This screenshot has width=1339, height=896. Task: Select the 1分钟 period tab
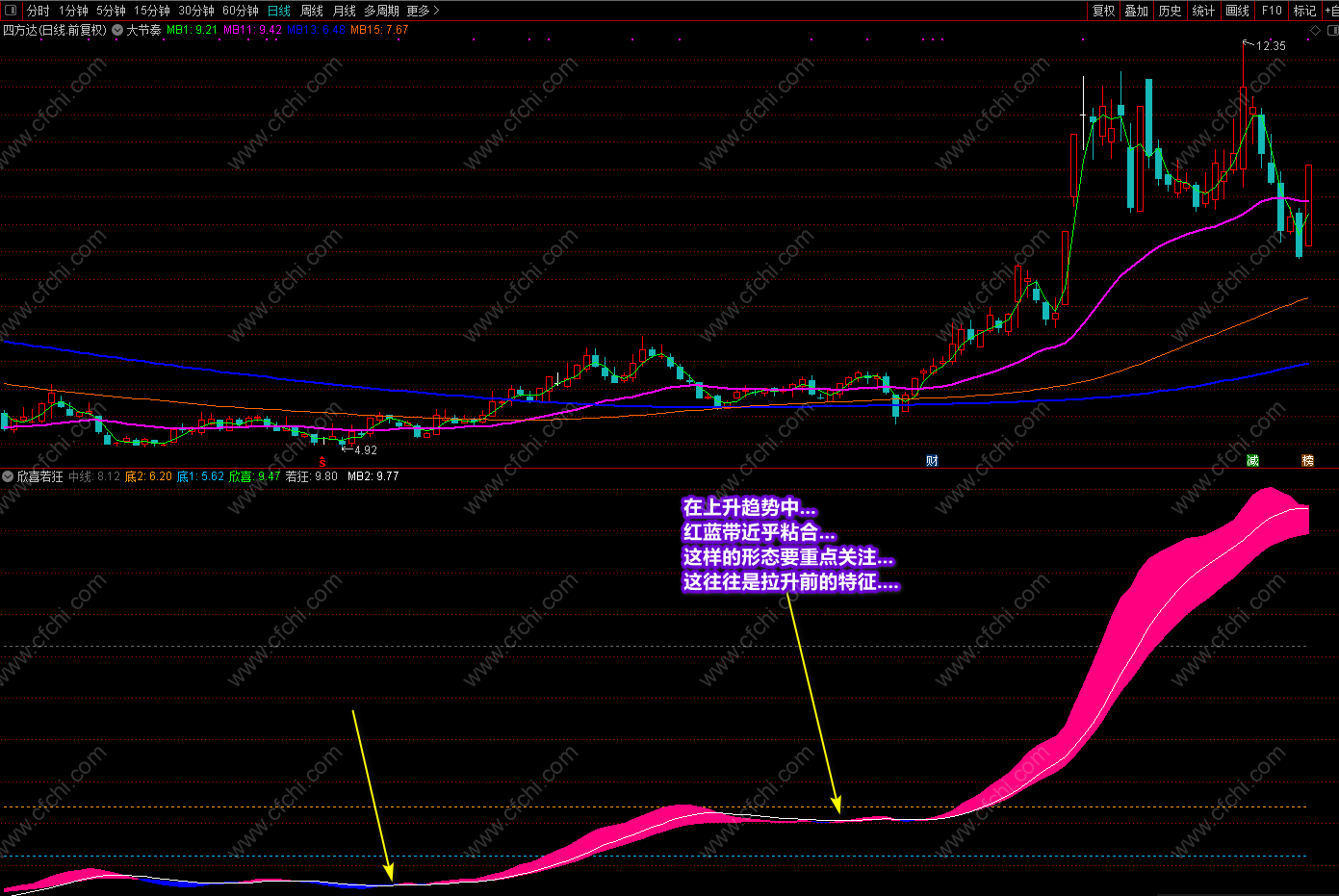[x=73, y=11]
